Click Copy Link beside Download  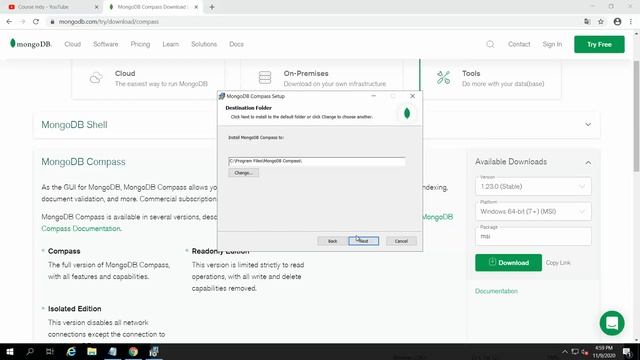(558, 263)
